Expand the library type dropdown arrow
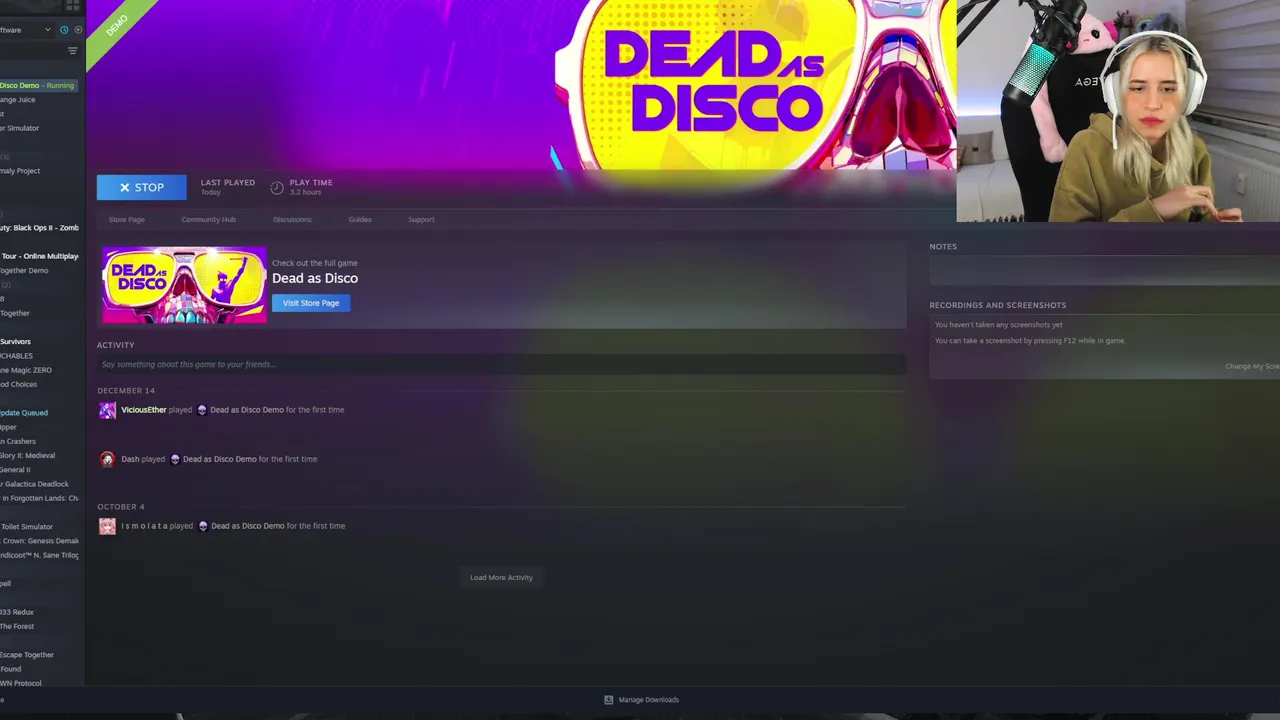This screenshot has height=720, width=1280. point(47,30)
